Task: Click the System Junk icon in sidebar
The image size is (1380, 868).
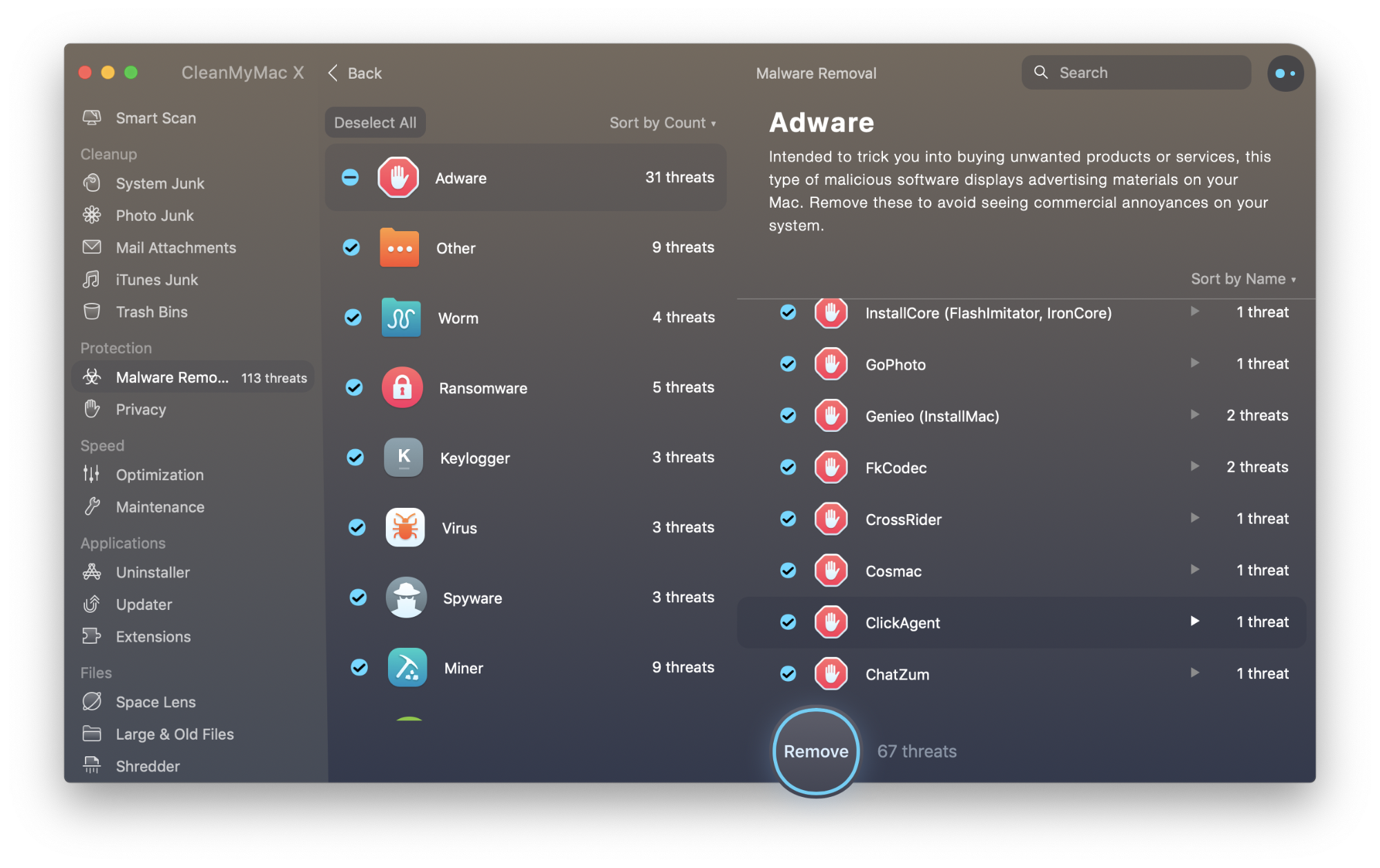Action: pos(92,184)
